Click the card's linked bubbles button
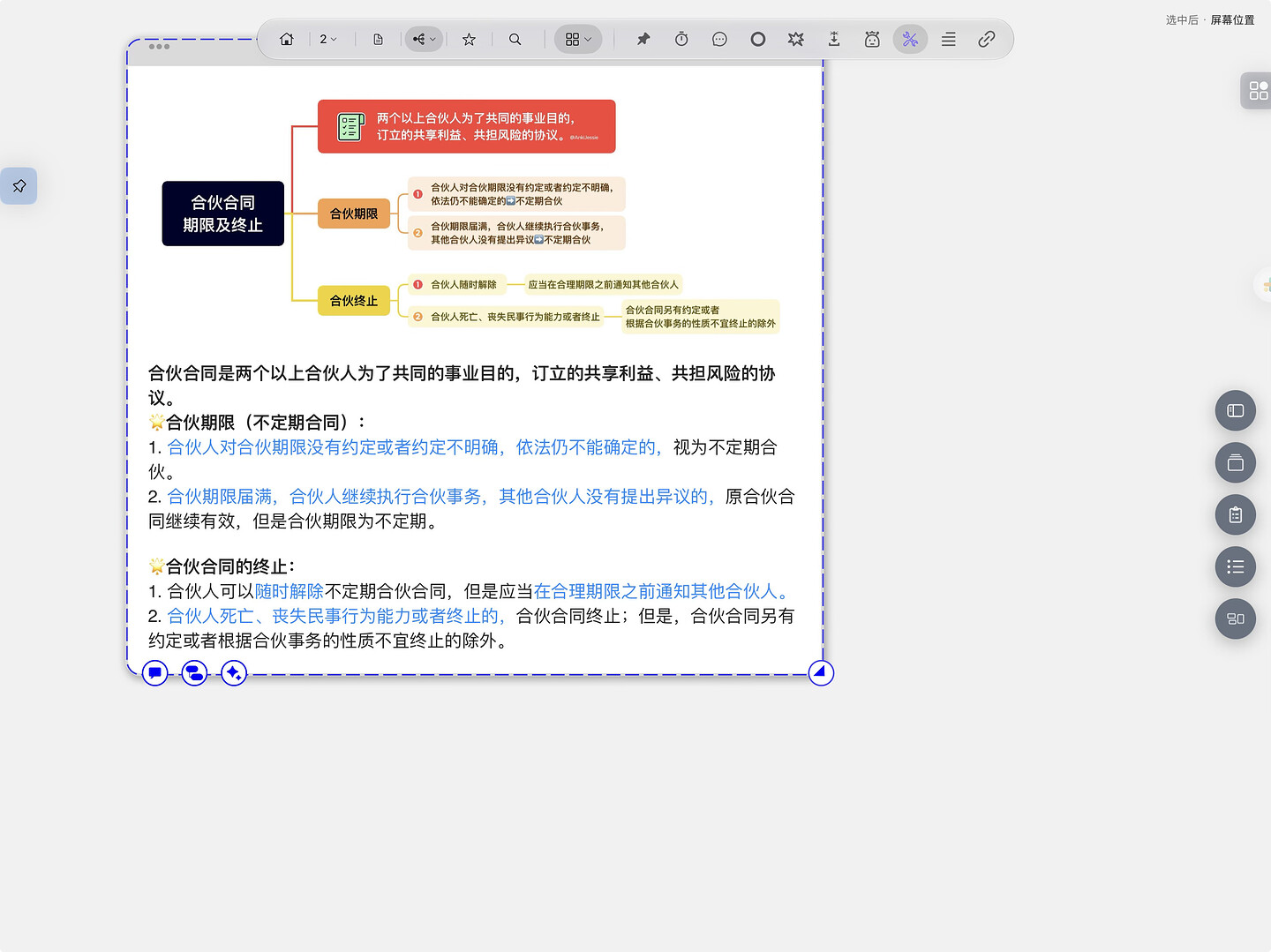Image resolution: width=1271 pixels, height=952 pixels. (x=194, y=673)
